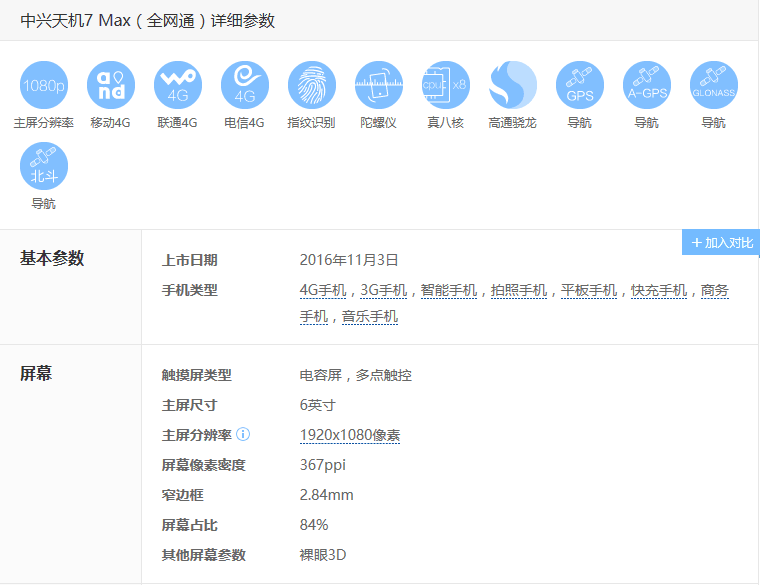Image resolution: width=760 pixels, height=585 pixels.
Task: Click the info icon next to 主屏分辨率
Action: click(x=243, y=434)
